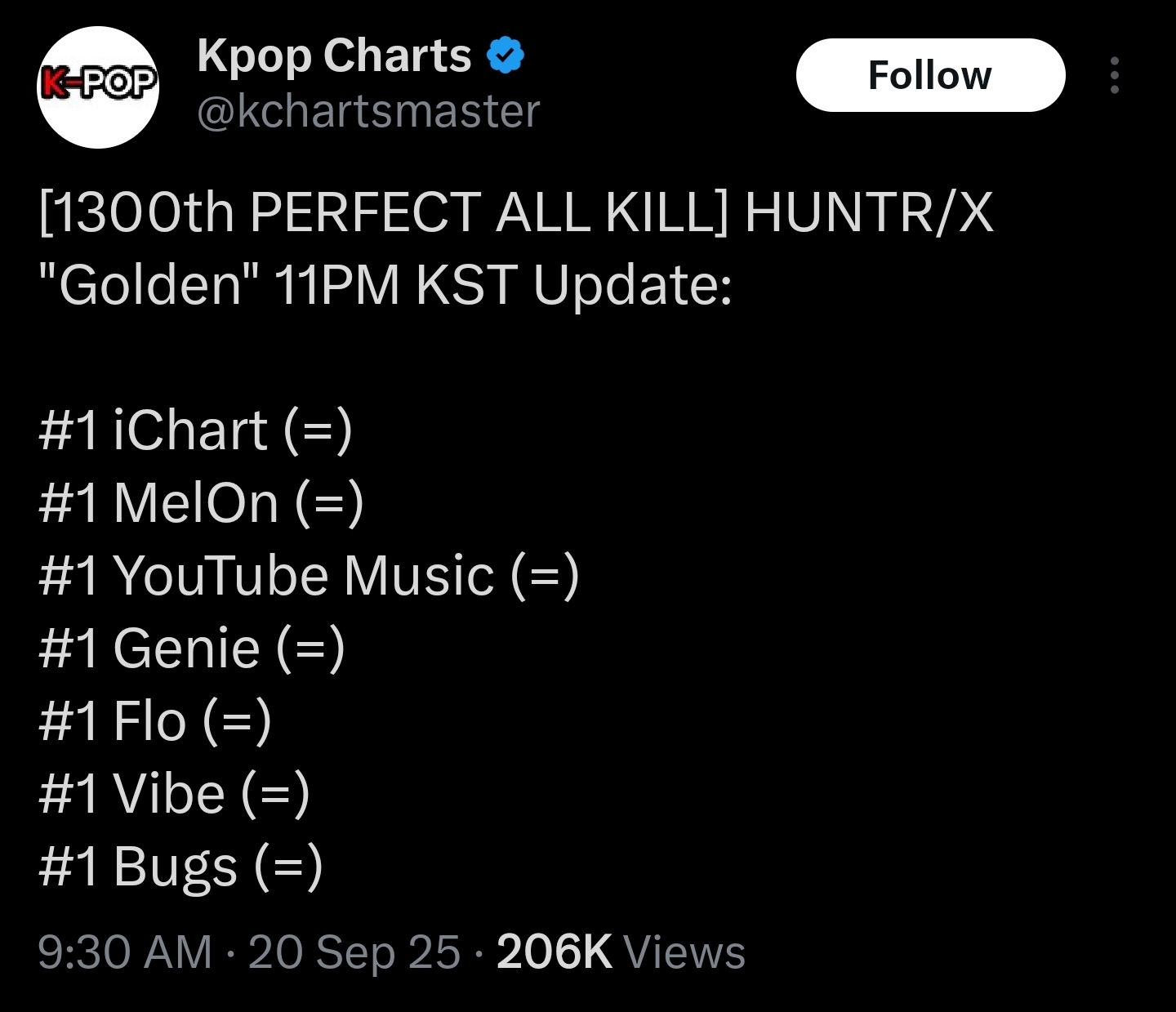Open the K-POP profile avatar

pos(98,87)
